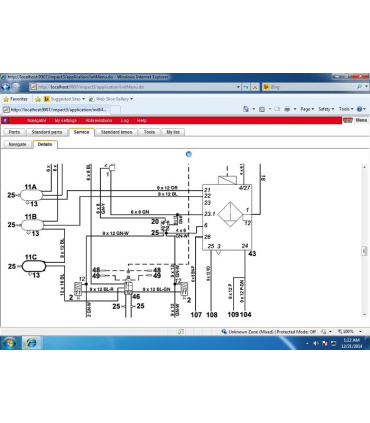Click the Menu button at right
The width and height of the screenshot is (370, 423).
click(361, 120)
